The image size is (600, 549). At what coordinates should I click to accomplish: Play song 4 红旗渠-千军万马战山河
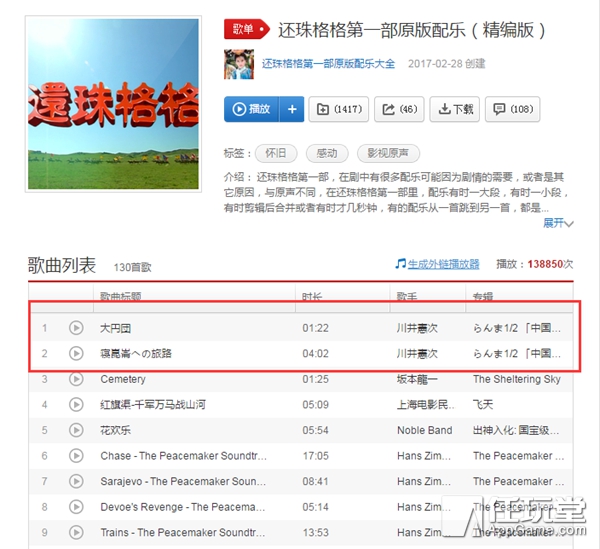click(x=76, y=404)
